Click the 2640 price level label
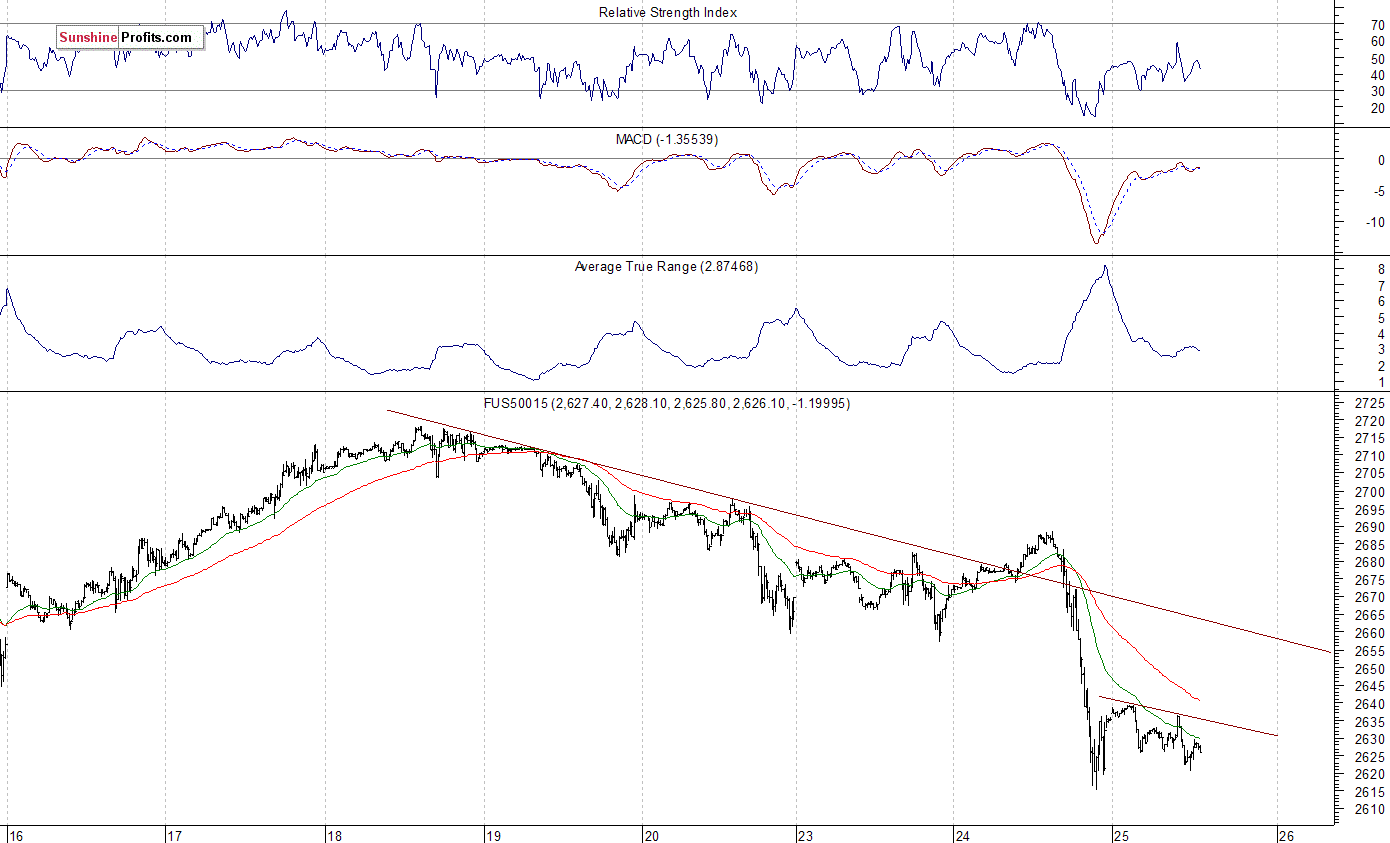This screenshot has height=843, width=1390. (x=1369, y=704)
